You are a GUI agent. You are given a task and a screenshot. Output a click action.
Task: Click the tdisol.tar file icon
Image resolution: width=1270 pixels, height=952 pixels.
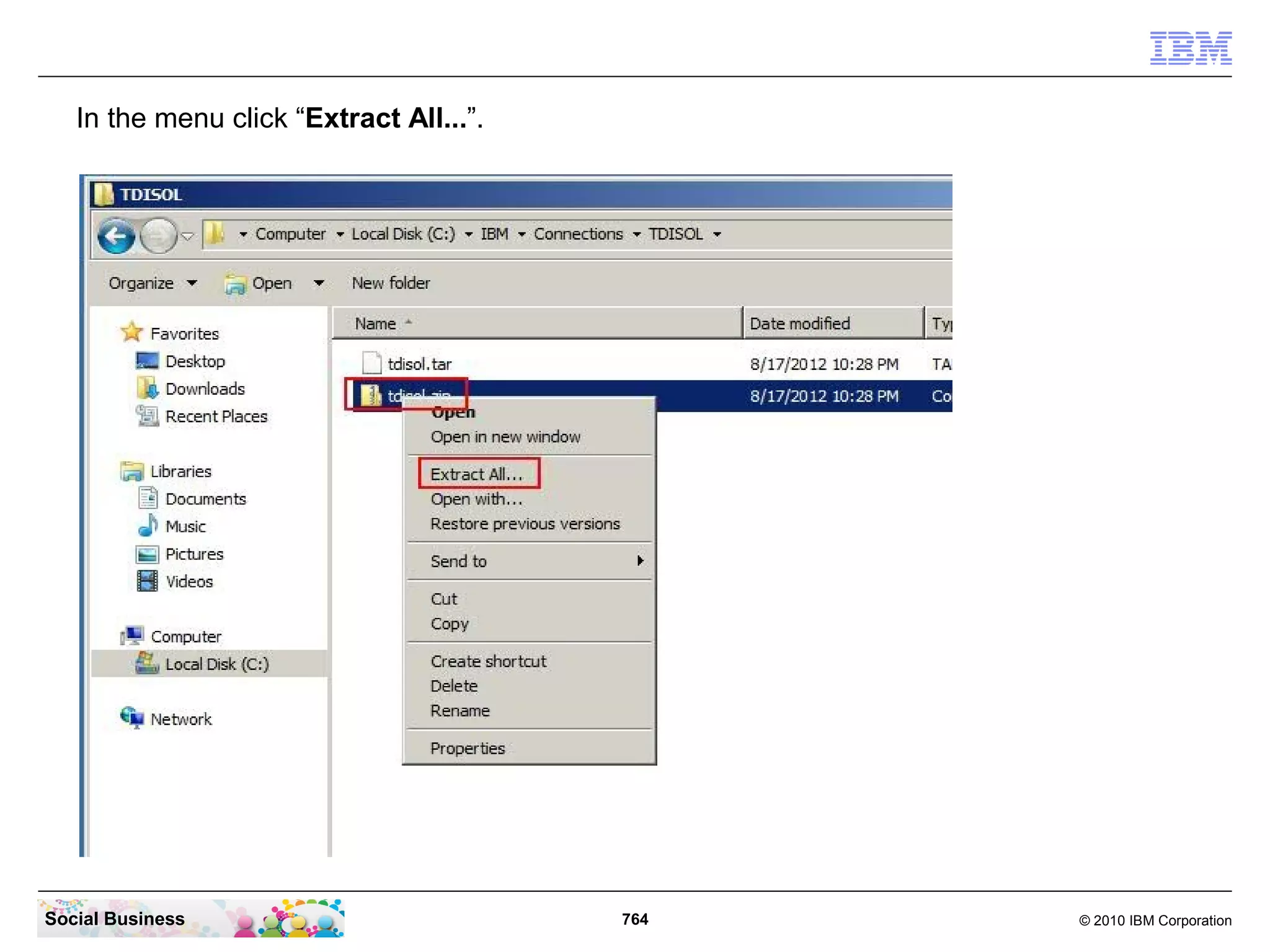point(371,363)
